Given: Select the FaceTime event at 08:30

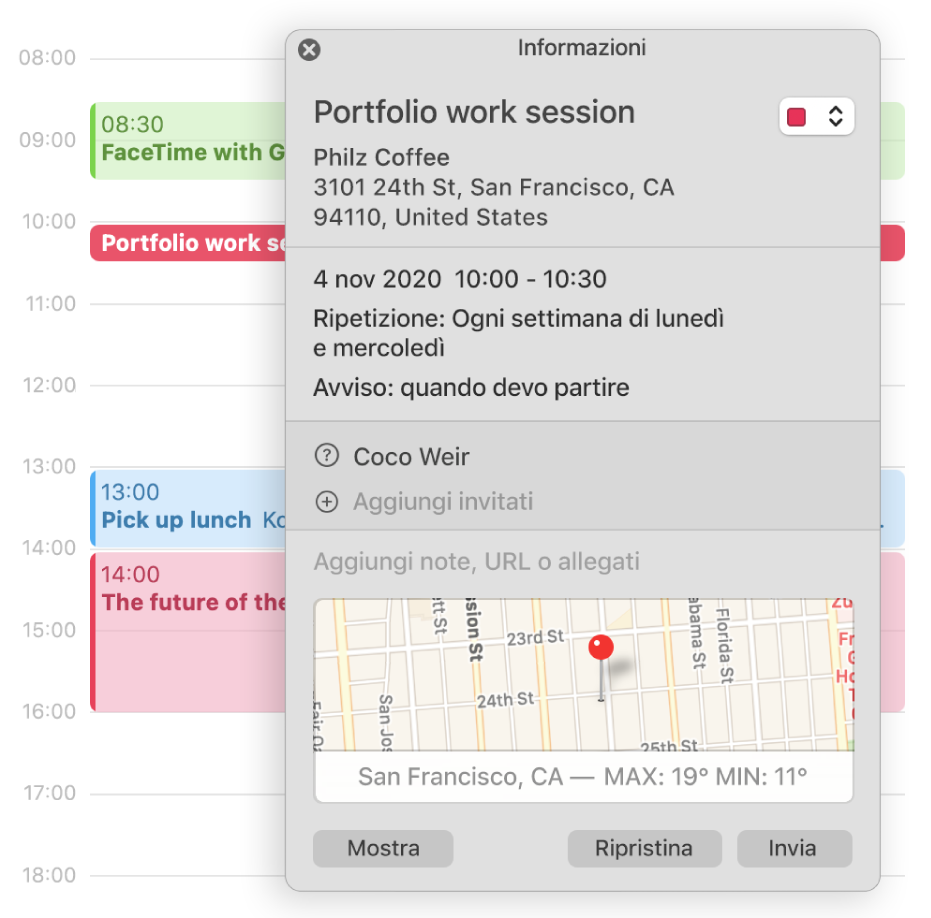Looking at the screenshot, I should pos(190,140).
